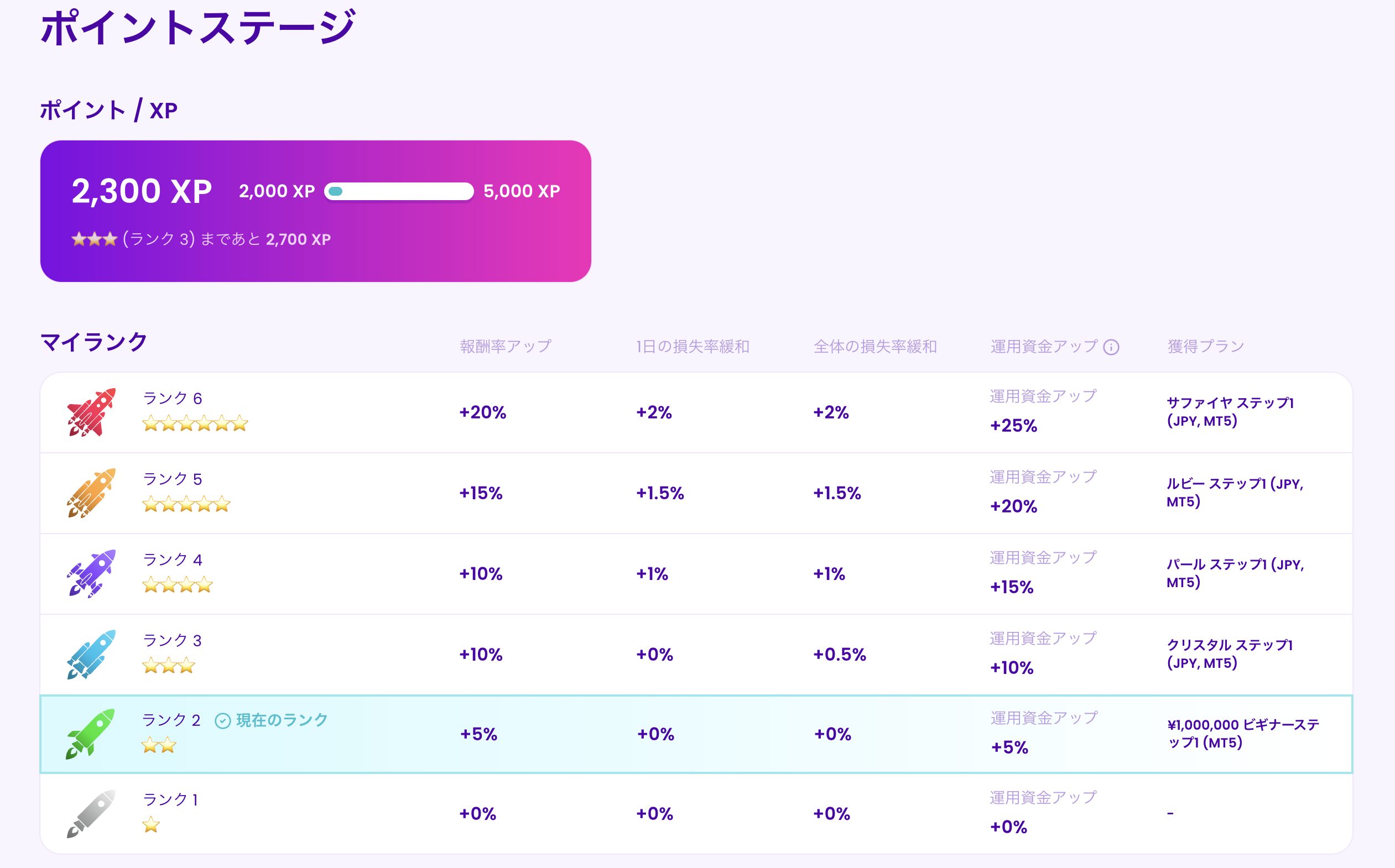Click the red Rank 6 rocket icon

pos(91,412)
